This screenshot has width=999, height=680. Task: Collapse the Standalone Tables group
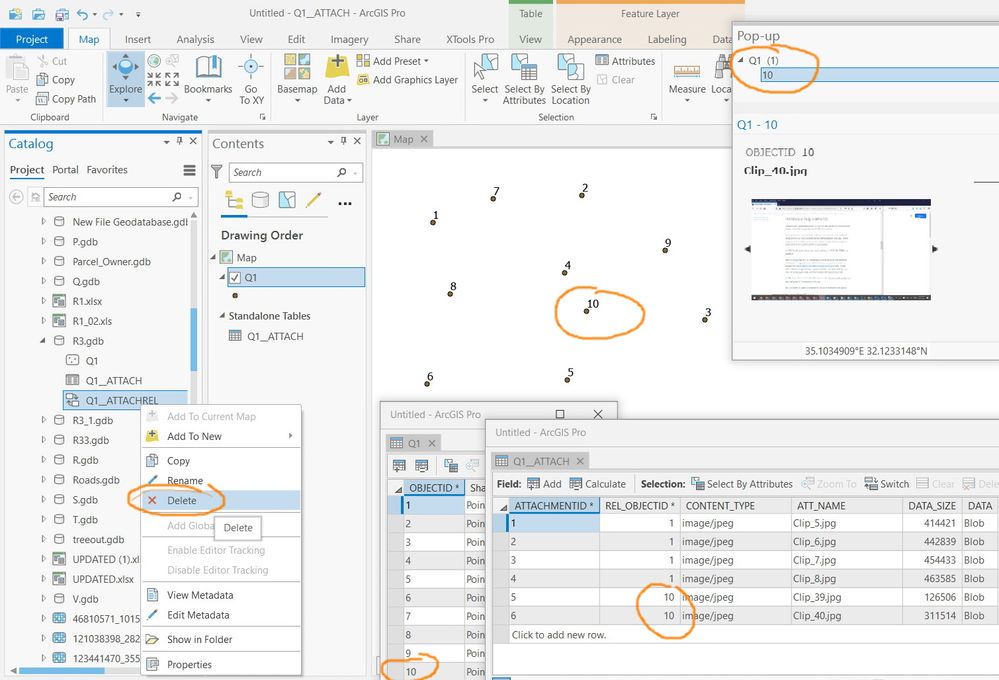(x=222, y=315)
